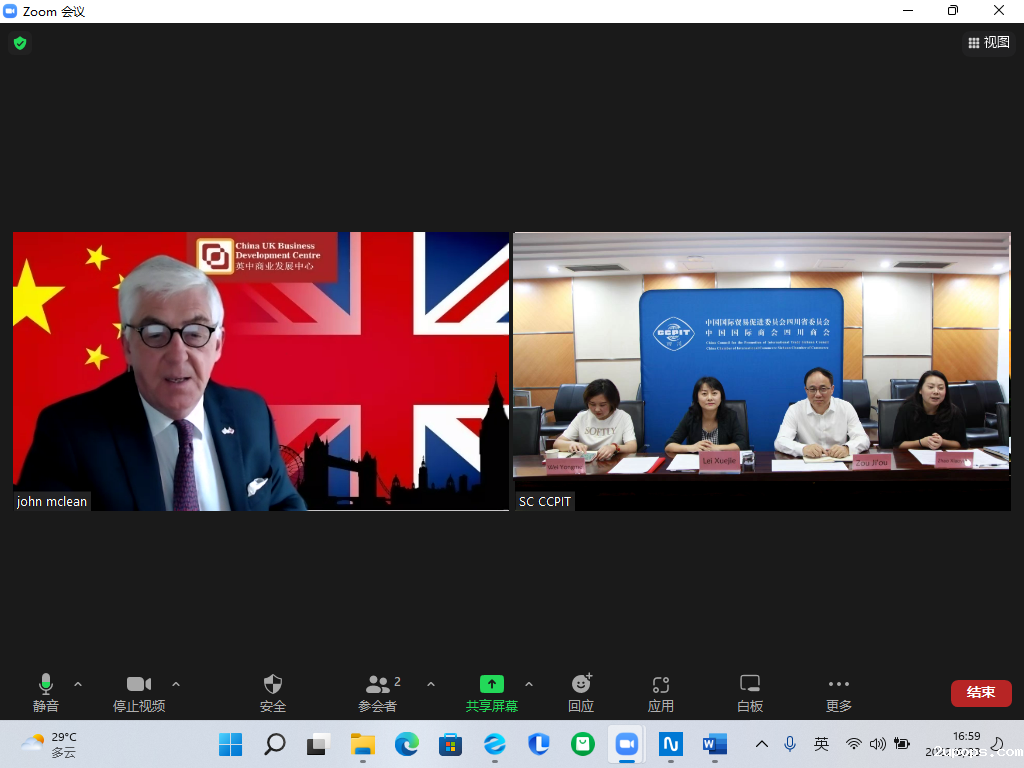This screenshot has height=768, width=1024.
Task: Expand audio options arrow beside 静音
Action: (x=78, y=684)
